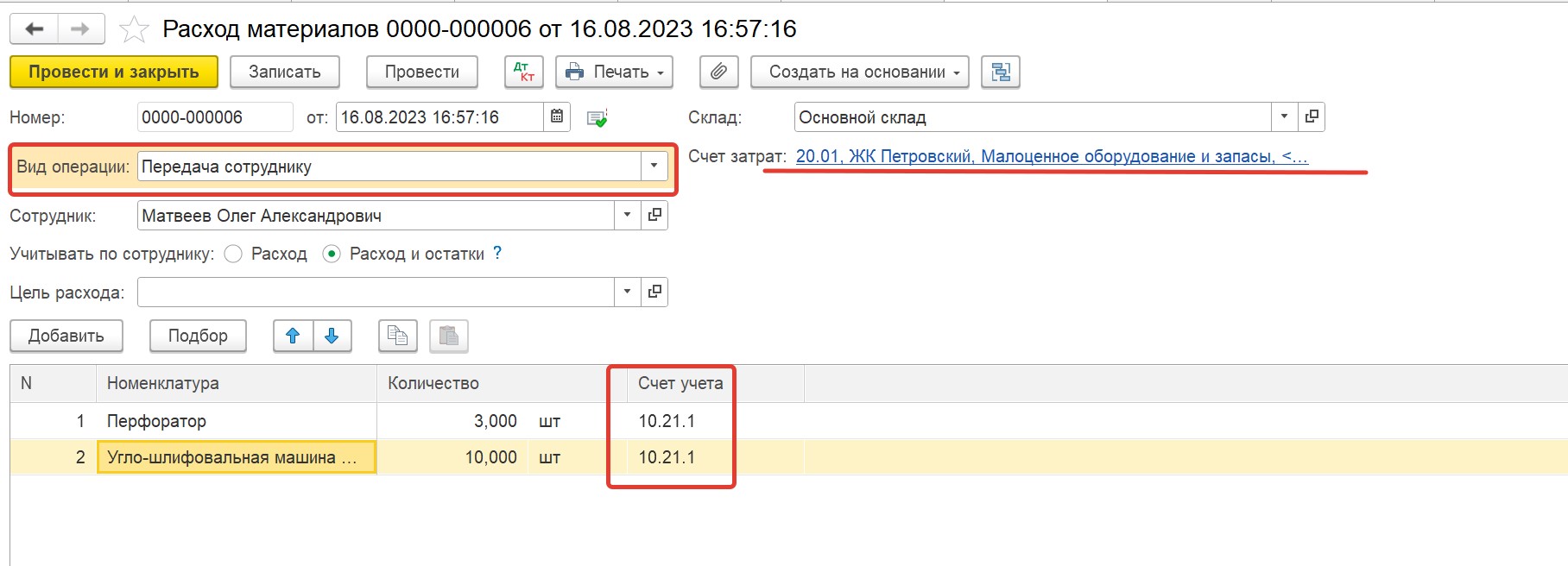This screenshot has width=1568, height=566.
Task: Open the Создать на основании menu
Action: pyautogui.click(x=860, y=72)
